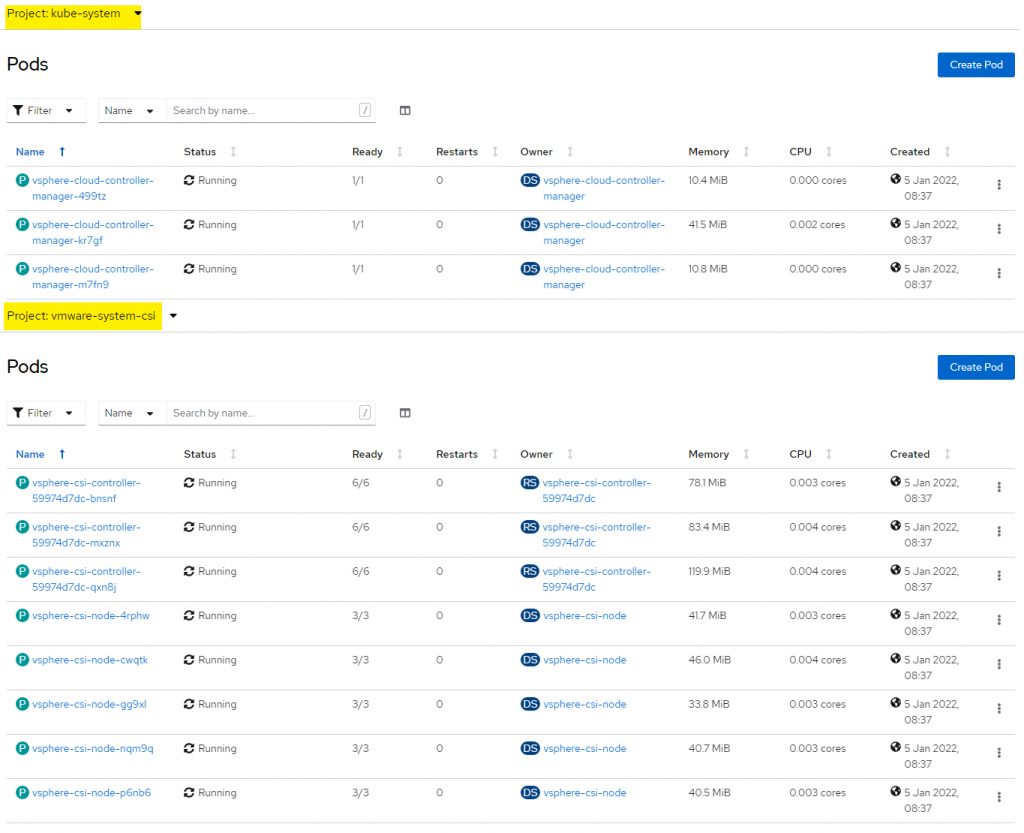Open the column management icon above the kube-system pods table

404,110
